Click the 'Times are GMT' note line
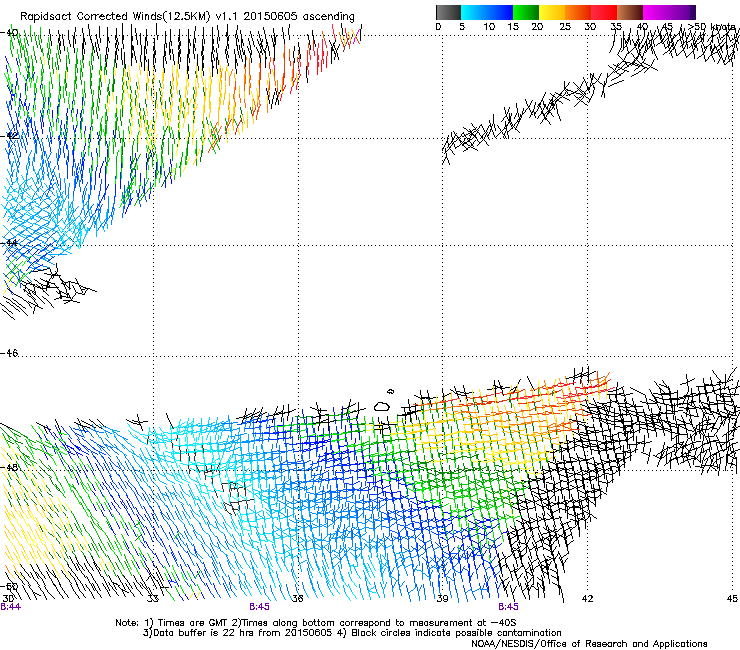740x650 pixels. pos(316,623)
